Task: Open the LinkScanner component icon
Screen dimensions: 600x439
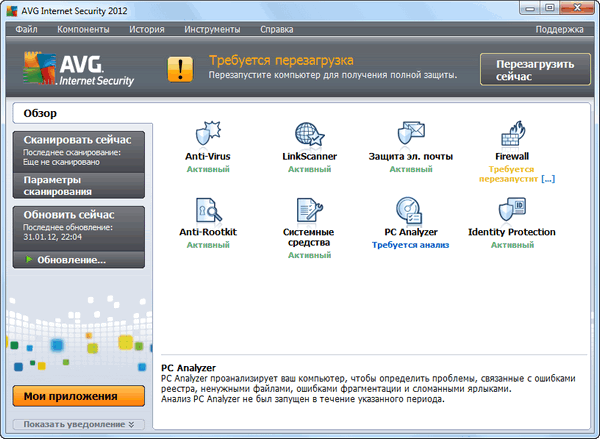Action: click(x=309, y=135)
